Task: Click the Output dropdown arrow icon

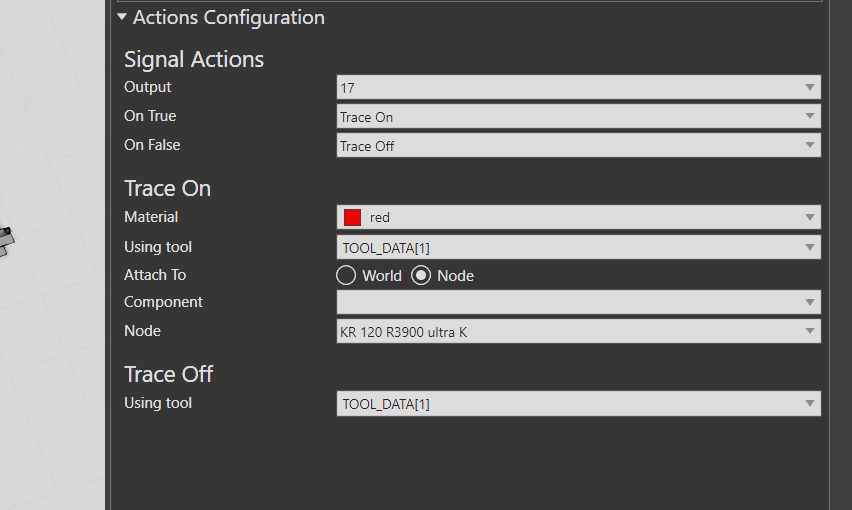Action: tap(810, 88)
